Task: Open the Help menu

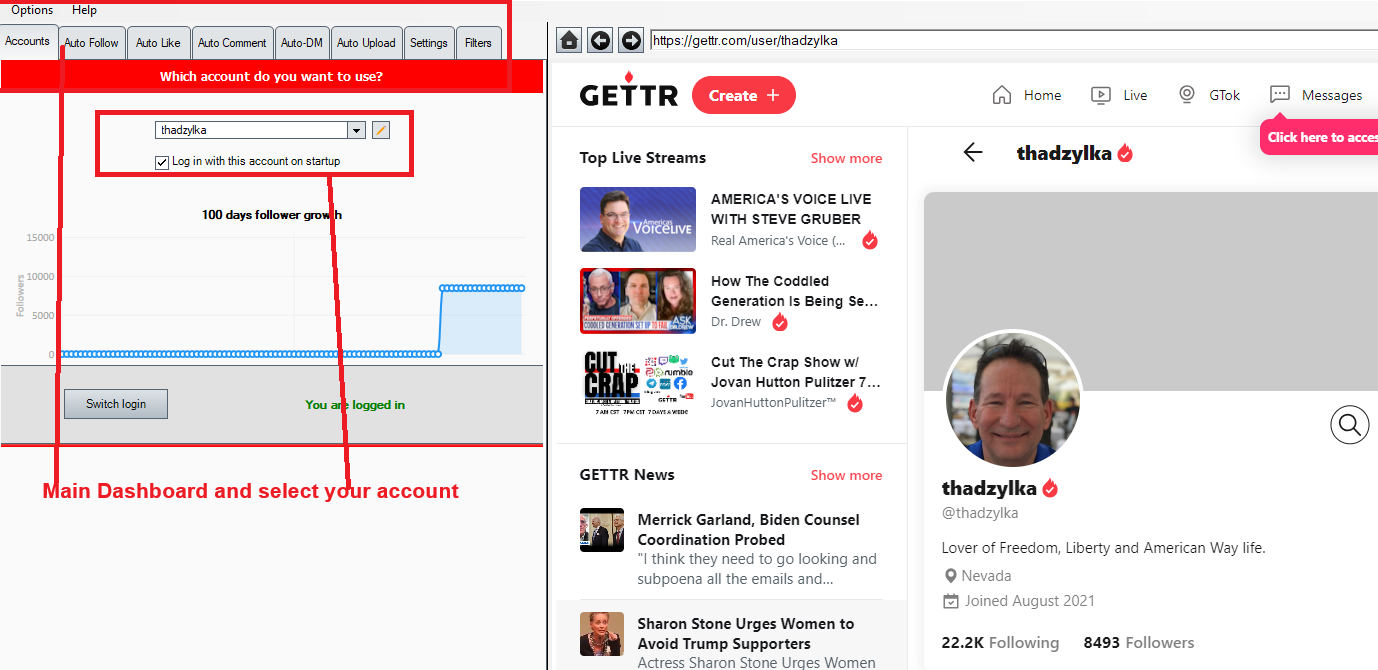Action: pyautogui.click(x=85, y=10)
